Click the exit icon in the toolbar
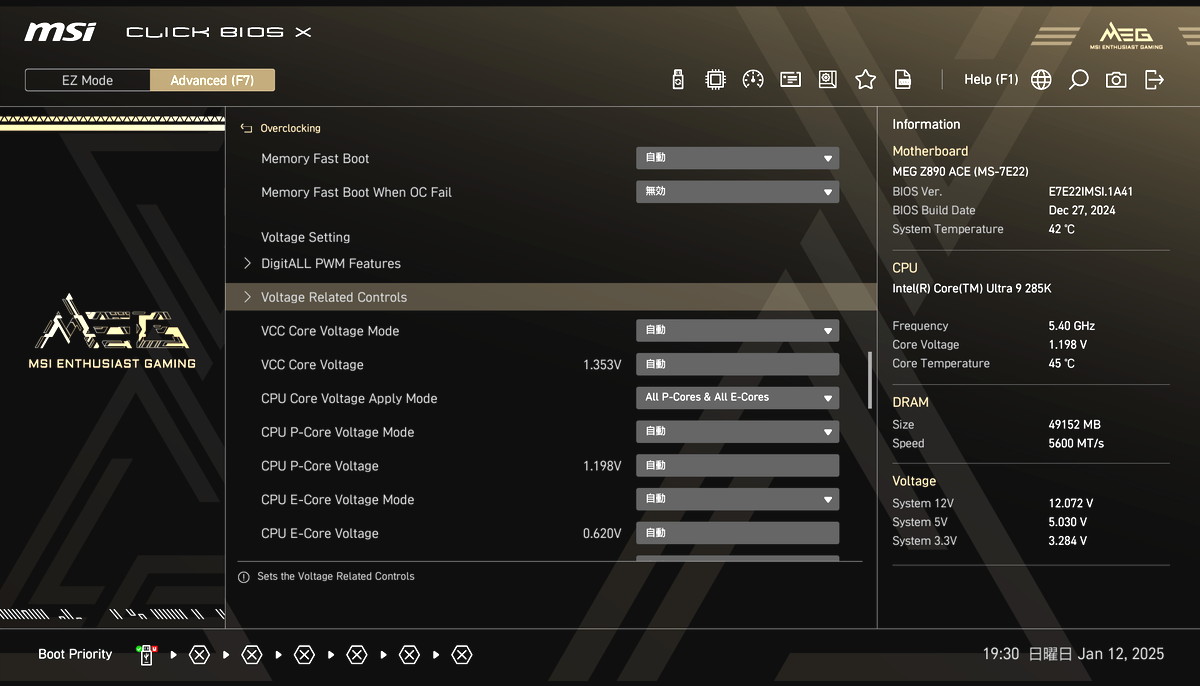Screen dimensions: 1200x686 tap(1154, 80)
